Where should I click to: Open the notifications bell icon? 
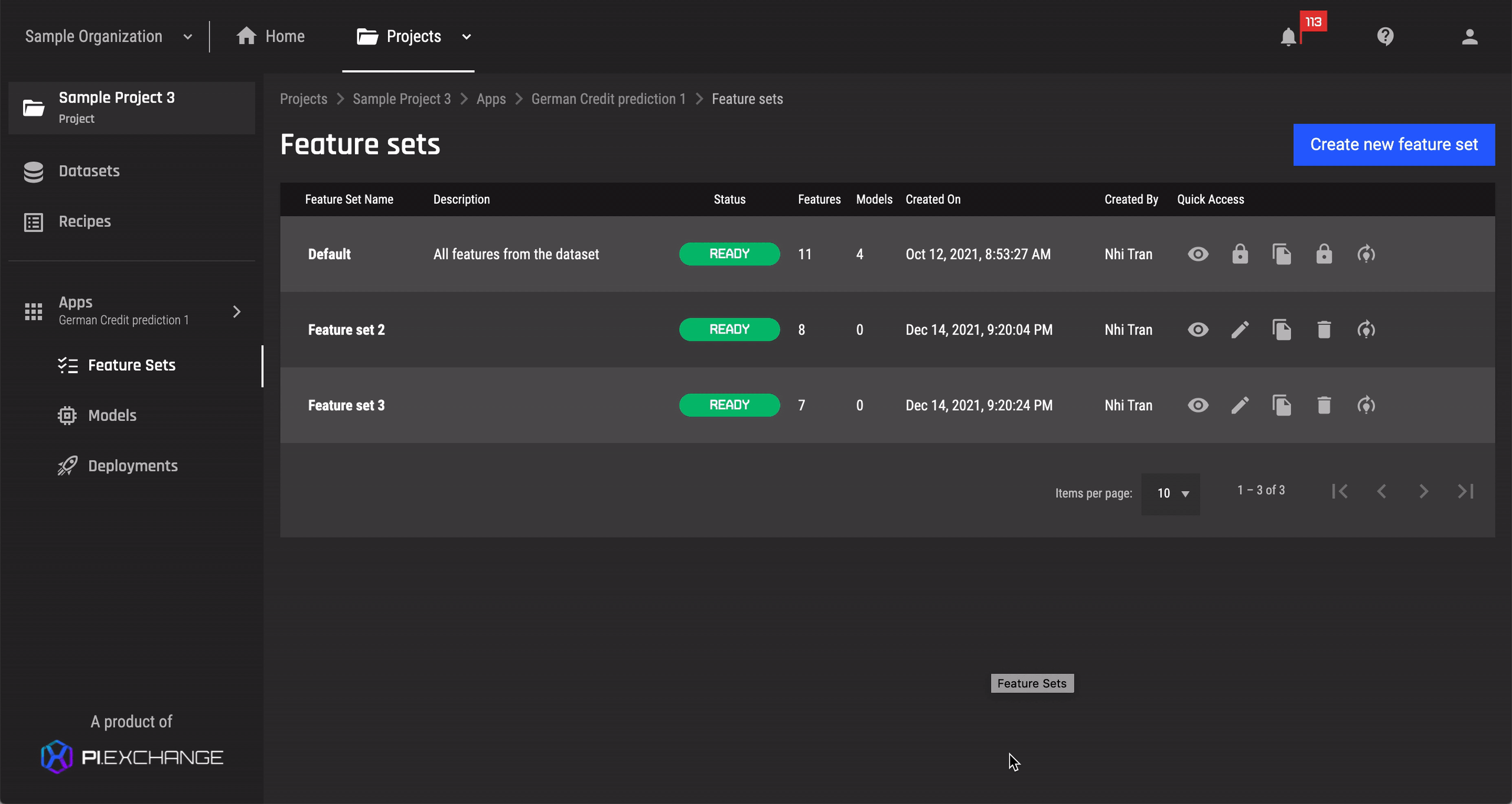pyautogui.click(x=1288, y=37)
